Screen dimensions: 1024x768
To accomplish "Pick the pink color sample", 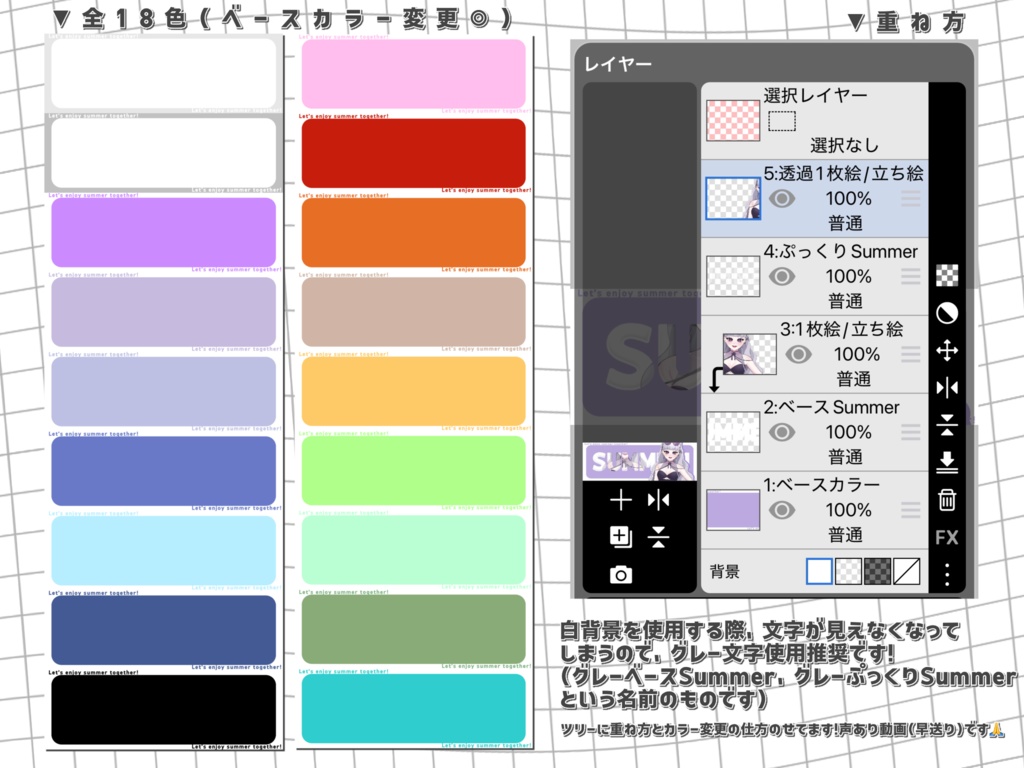I will (413, 74).
